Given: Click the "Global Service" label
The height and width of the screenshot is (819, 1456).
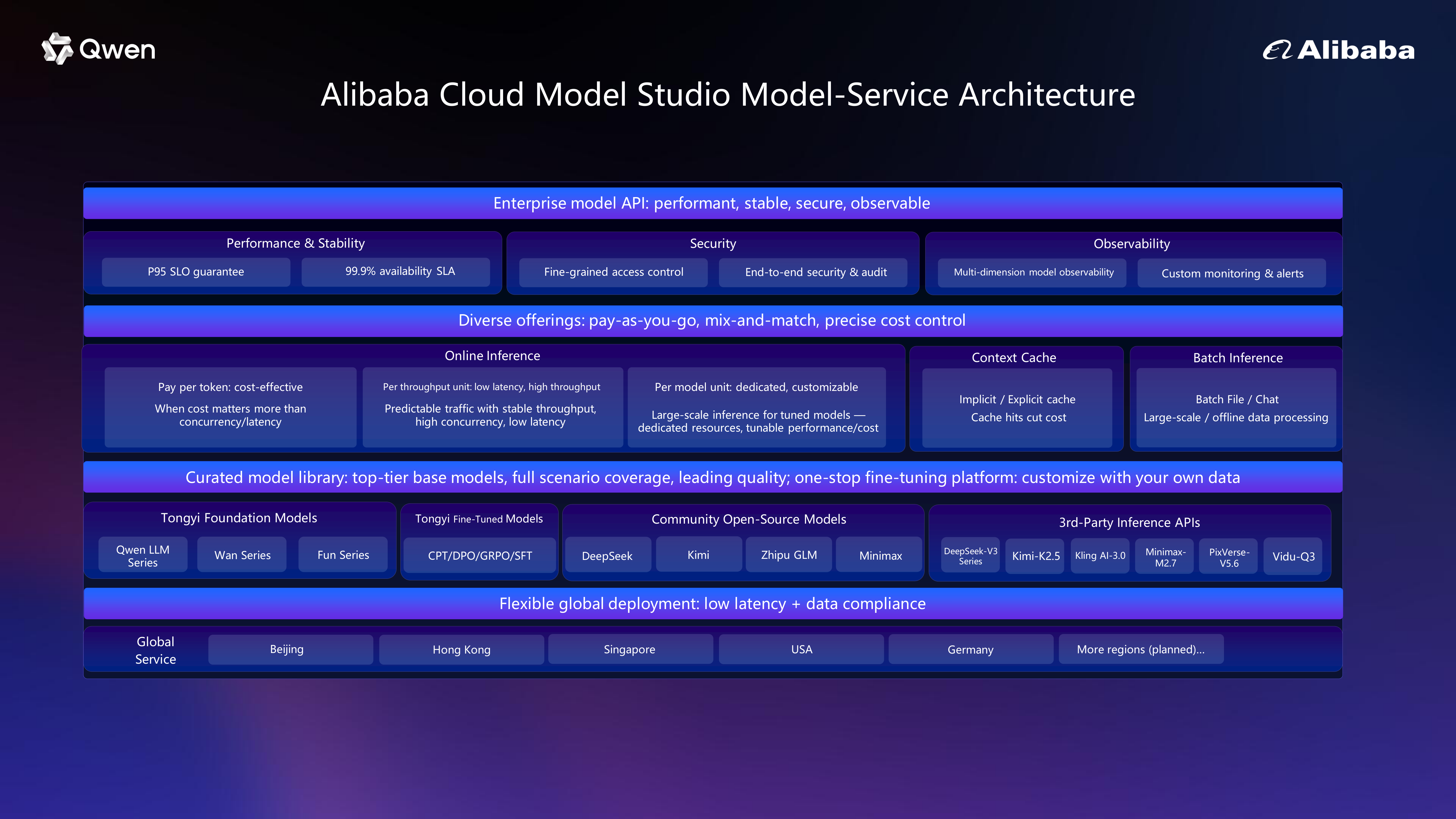Looking at the screenshot, I should (x=155, y=650).
